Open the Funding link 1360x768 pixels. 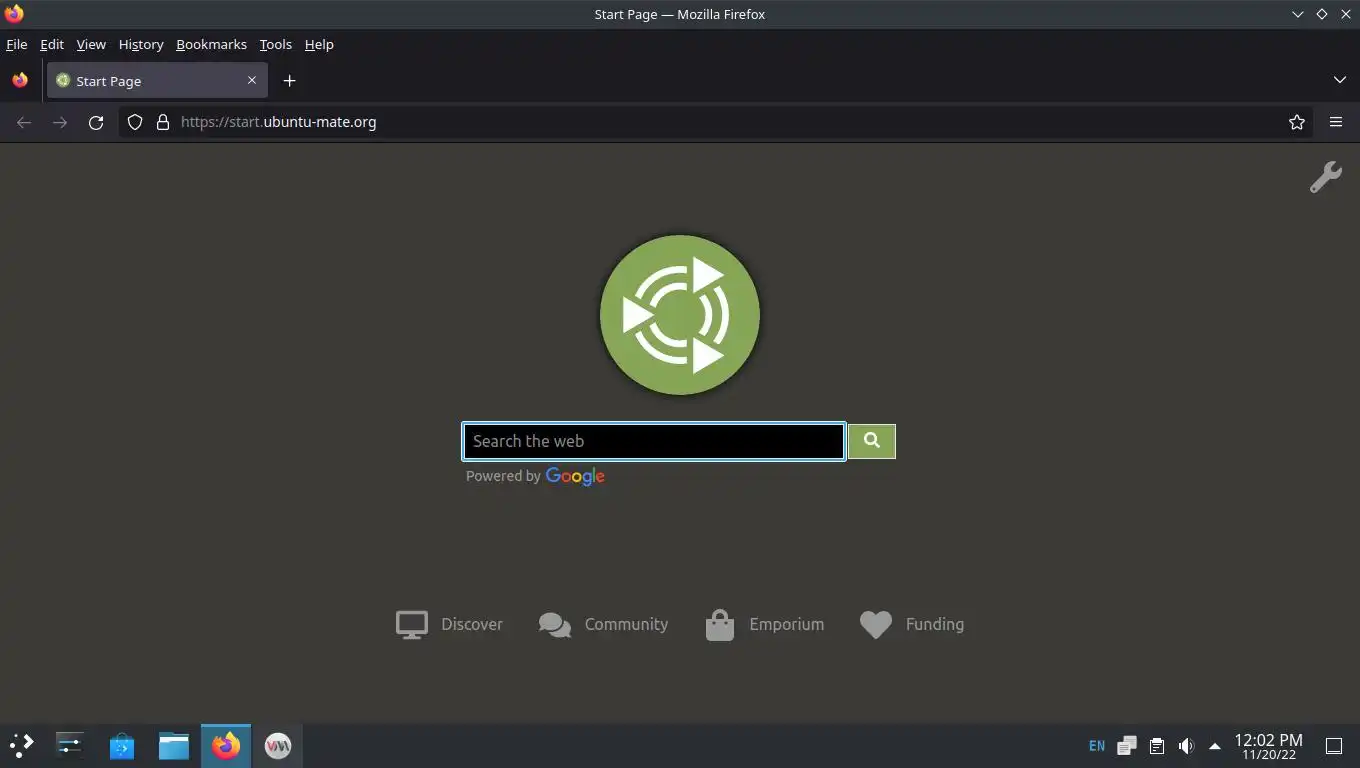pyautogui.click(x=912, y=624)
